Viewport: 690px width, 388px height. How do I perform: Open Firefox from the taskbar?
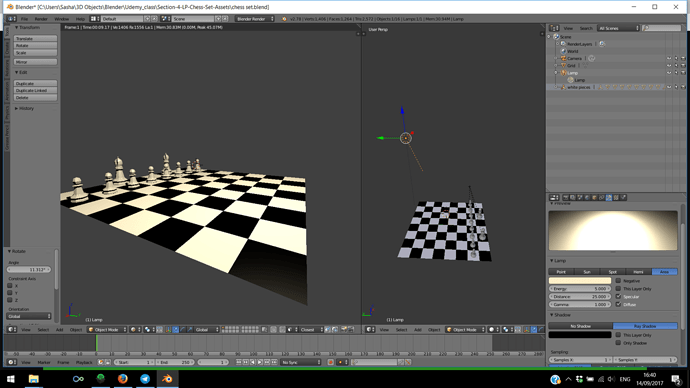[x=122, y=379]
